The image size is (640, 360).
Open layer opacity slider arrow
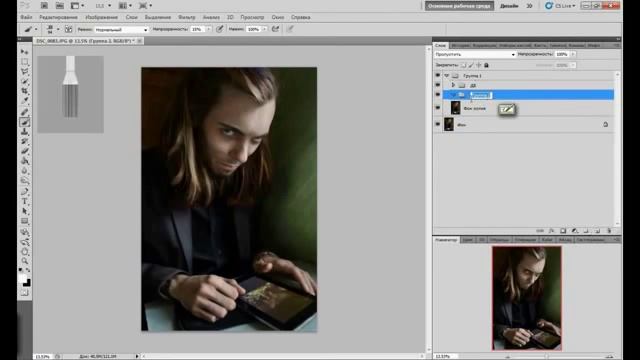click(573, 54)
